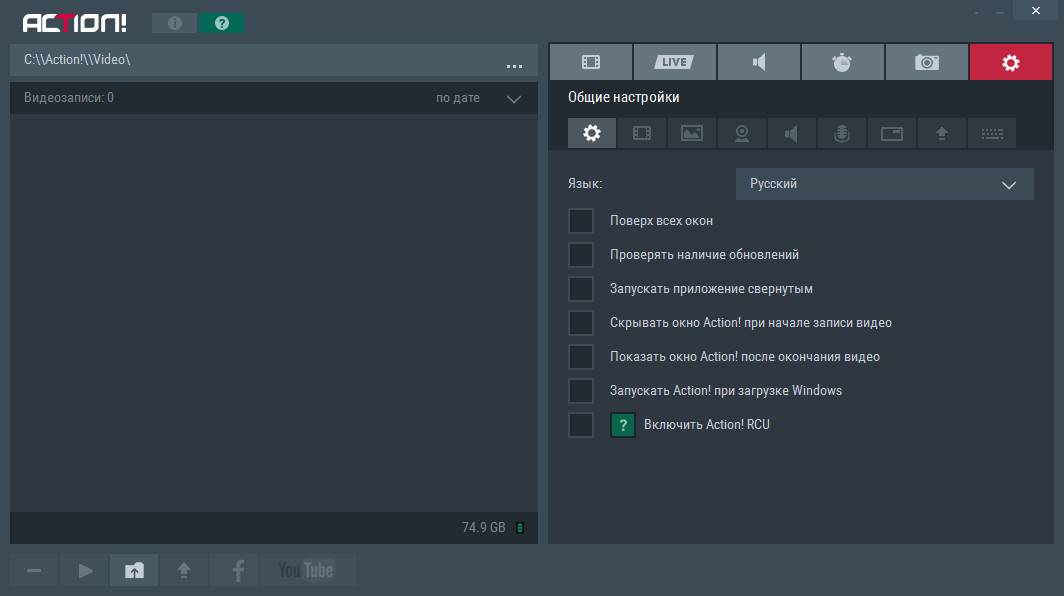Image resolution: width=1064 pixels, height=596 pixels.
Task: Toggle Показать окно Action! после окончания видео
Action: click(581, 357)
